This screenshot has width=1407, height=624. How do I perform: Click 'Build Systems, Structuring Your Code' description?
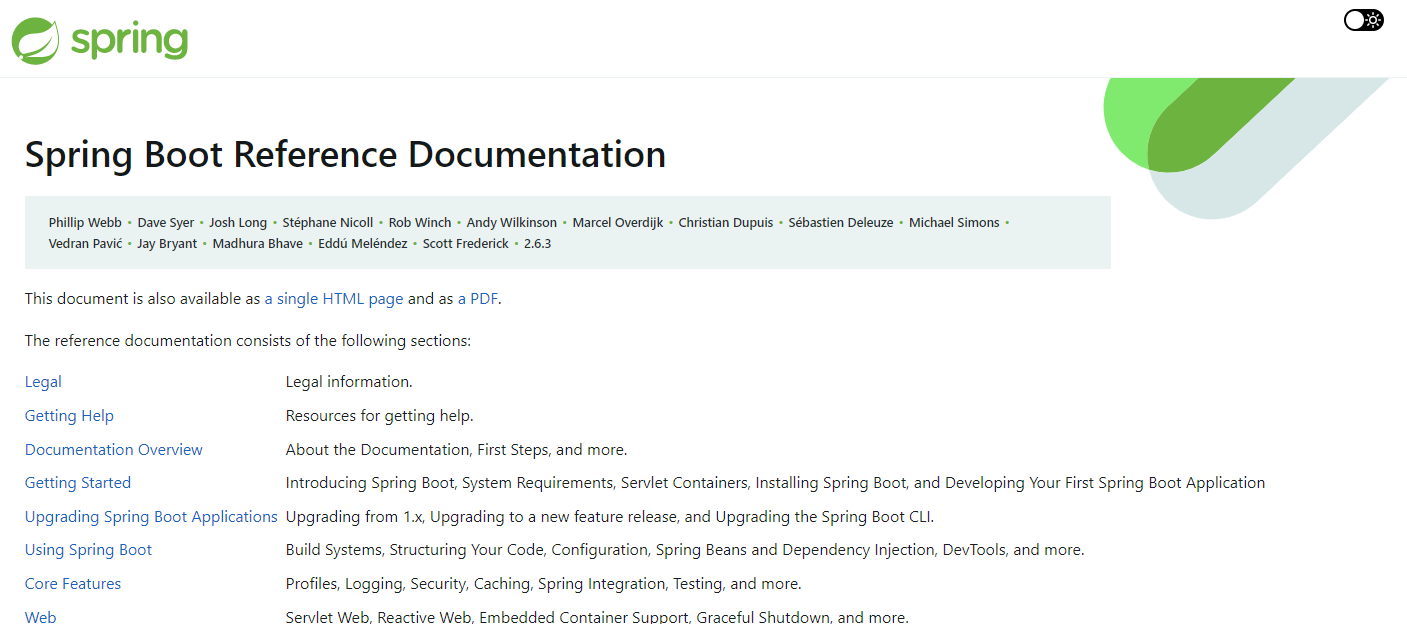coord(685,550)
